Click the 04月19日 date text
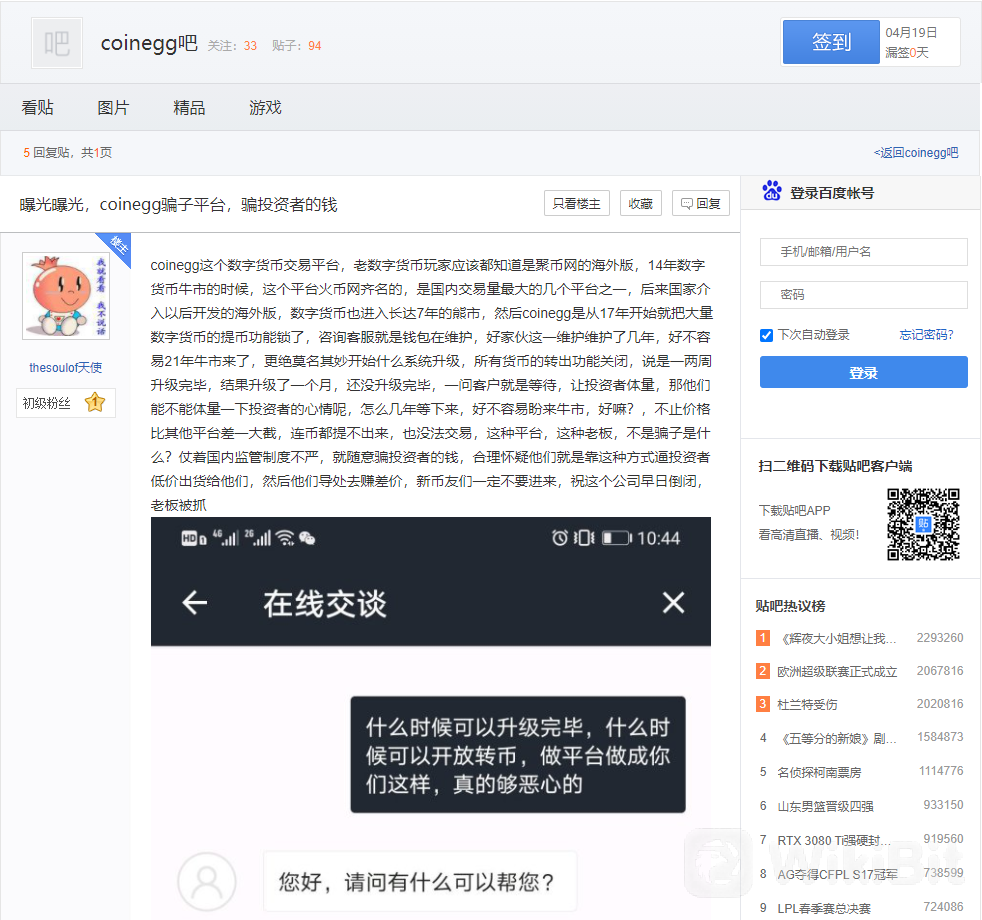 911,33
